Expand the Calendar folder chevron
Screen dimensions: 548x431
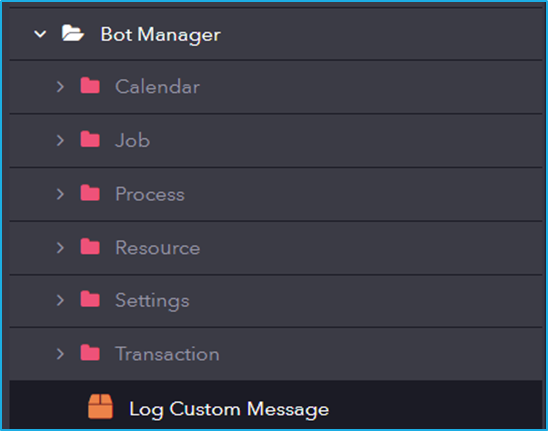(x=60, y=86)
